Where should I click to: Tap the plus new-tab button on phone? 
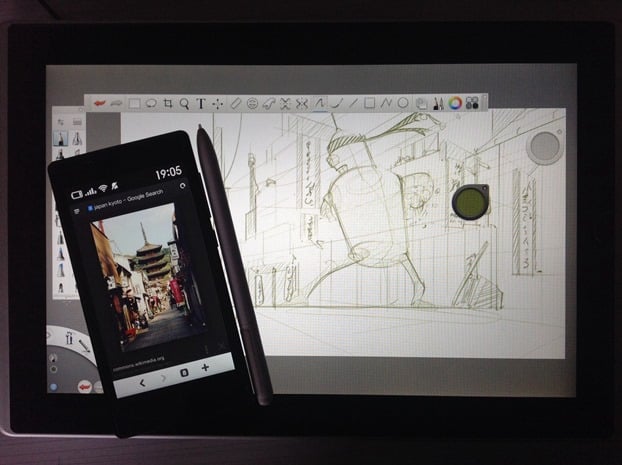pyautogui.click(x=205, y=367)
